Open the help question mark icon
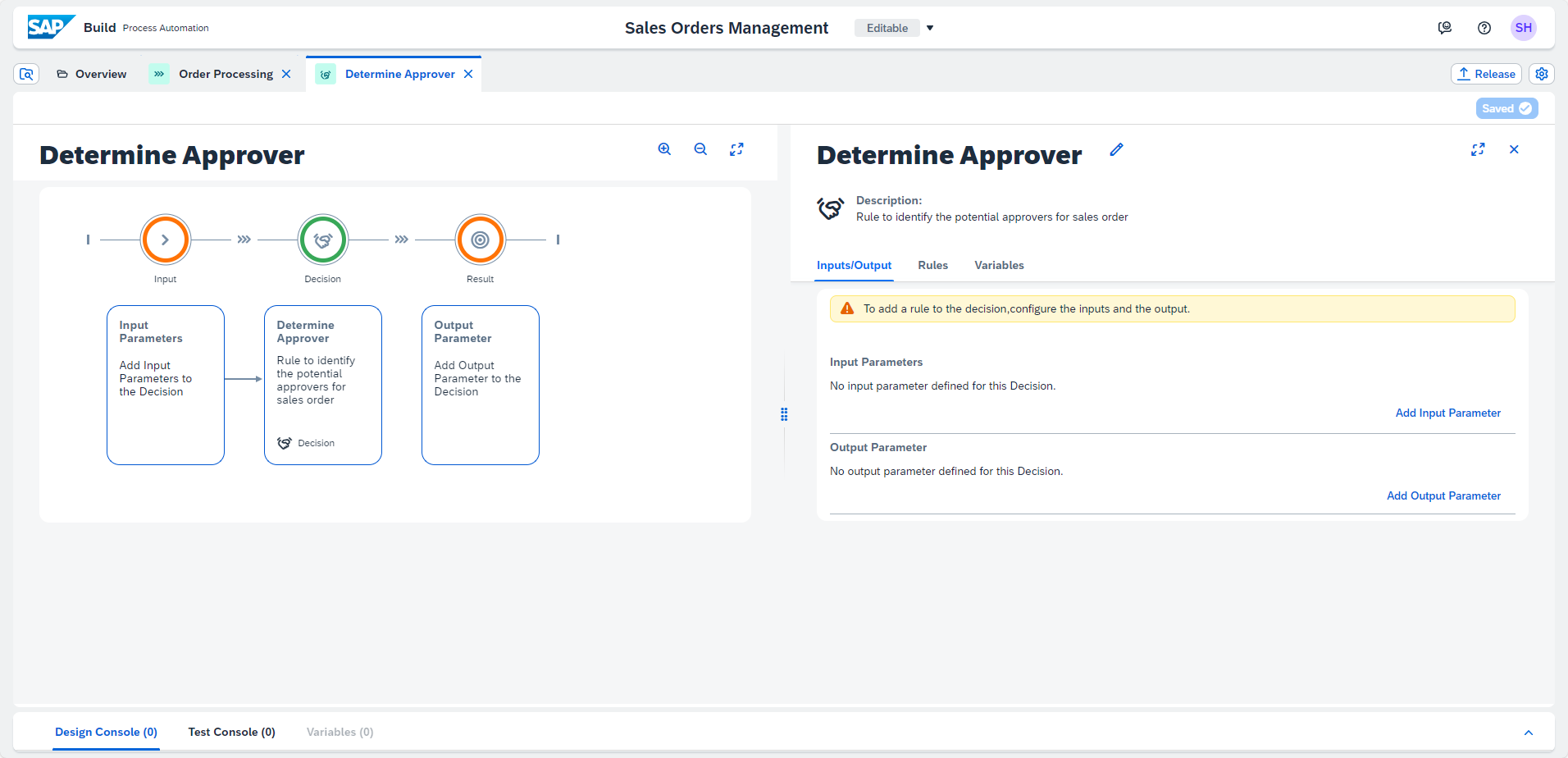The width and height of the screenshot is (1568, 758). coord(1484,28)
